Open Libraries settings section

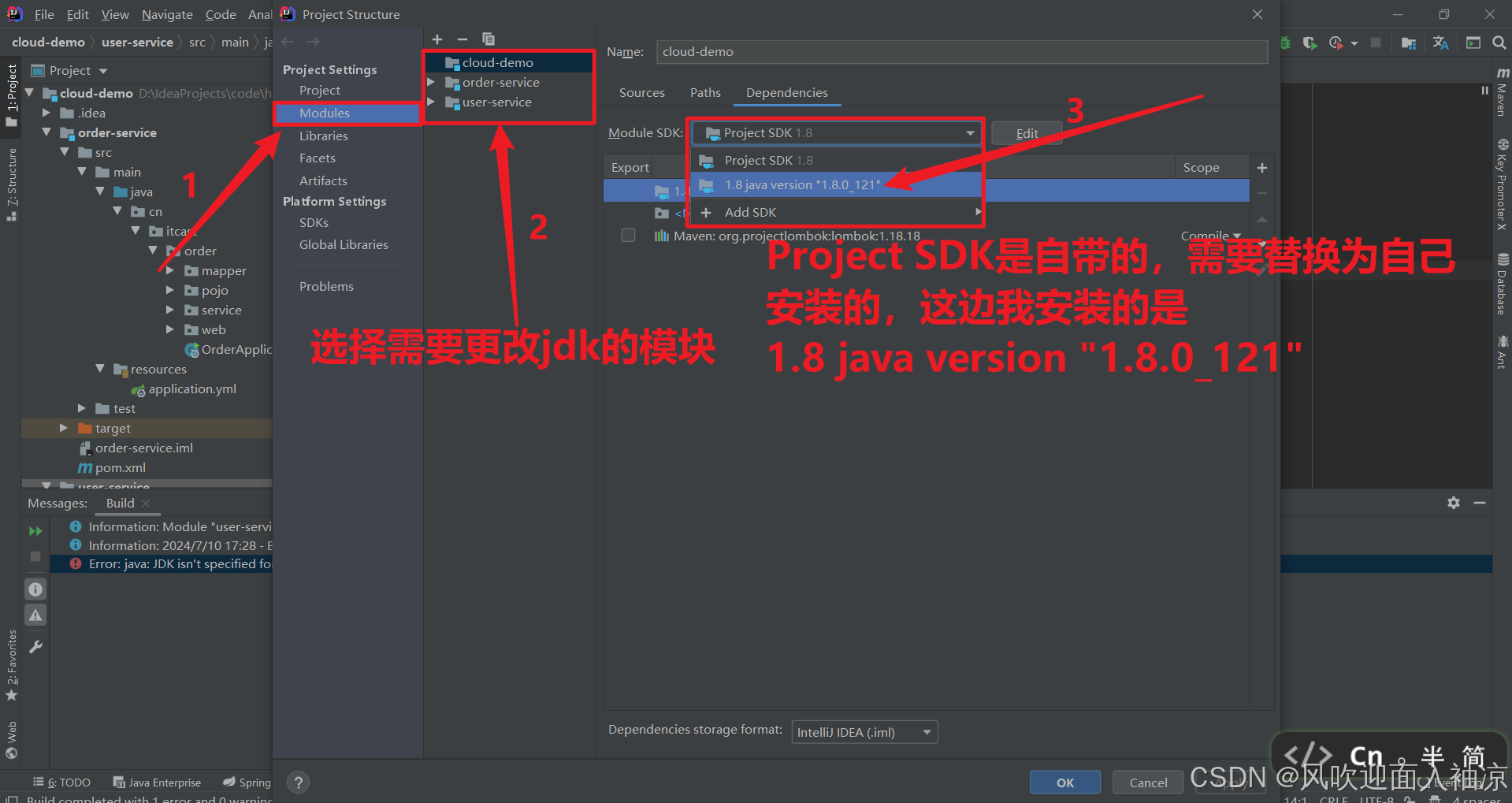323,136
